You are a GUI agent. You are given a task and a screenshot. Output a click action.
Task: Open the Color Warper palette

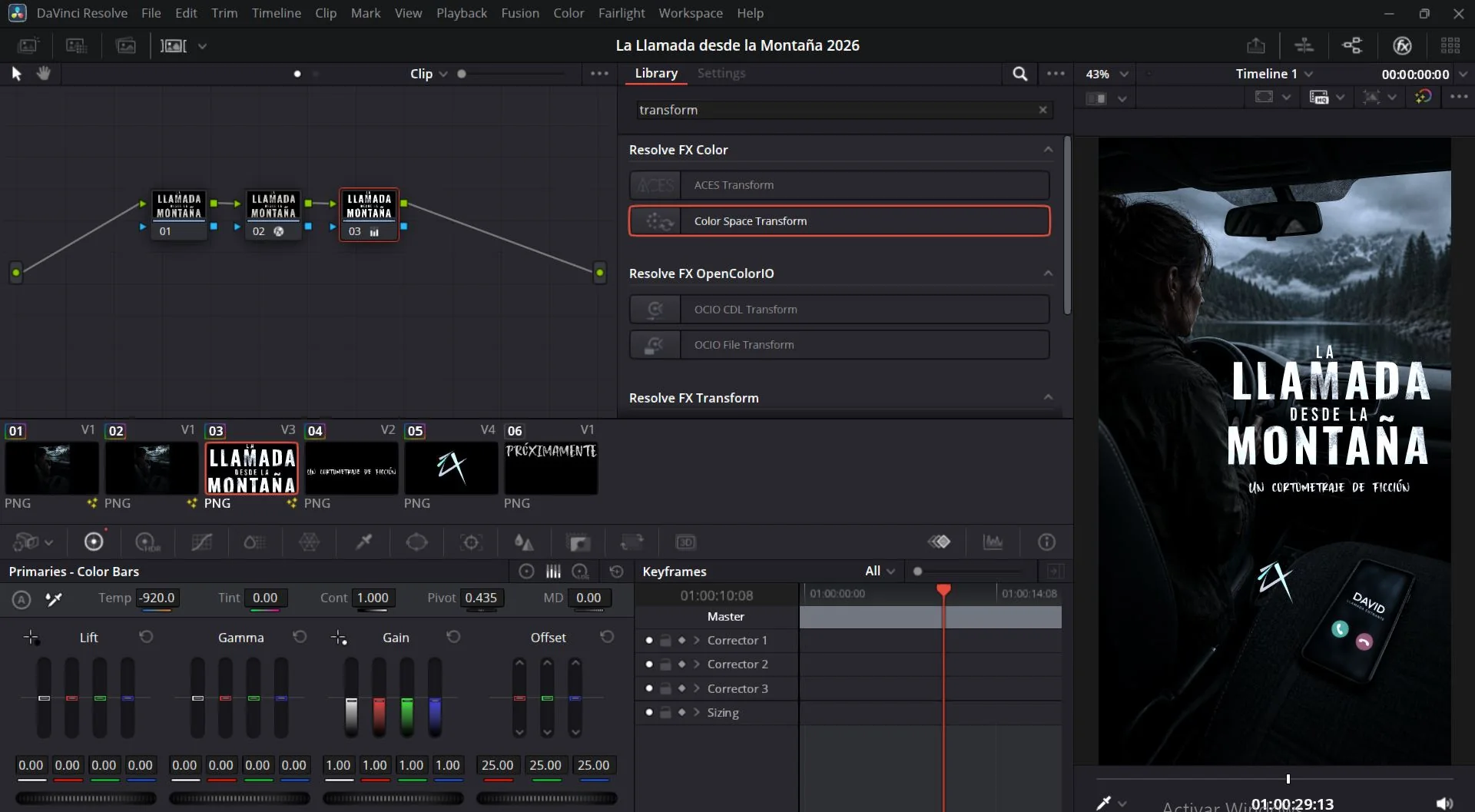[x=309, y=542]
